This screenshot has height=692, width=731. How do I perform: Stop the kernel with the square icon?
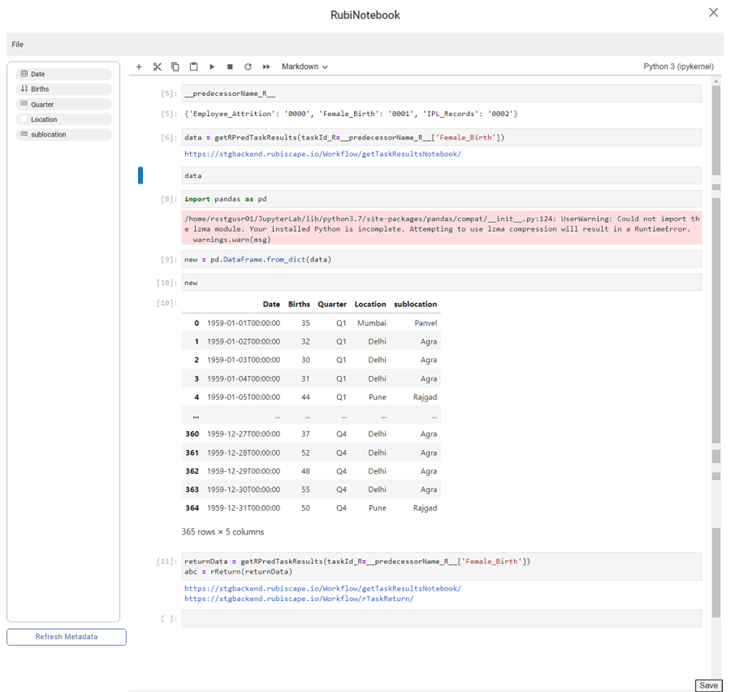[x=230, y=67]
